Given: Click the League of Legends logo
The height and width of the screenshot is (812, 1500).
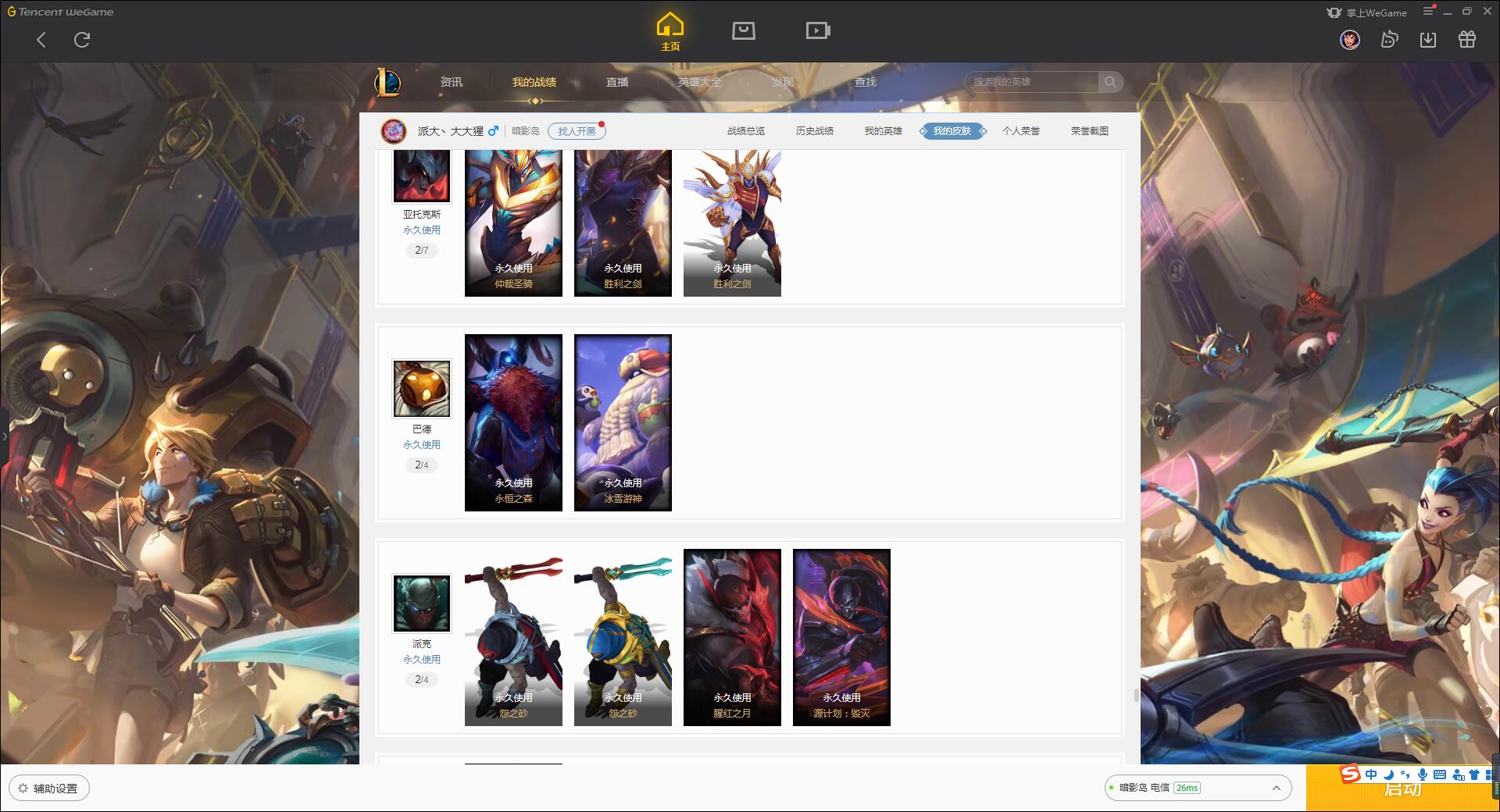Looking at the screenshot, I should tap(387, 82).
